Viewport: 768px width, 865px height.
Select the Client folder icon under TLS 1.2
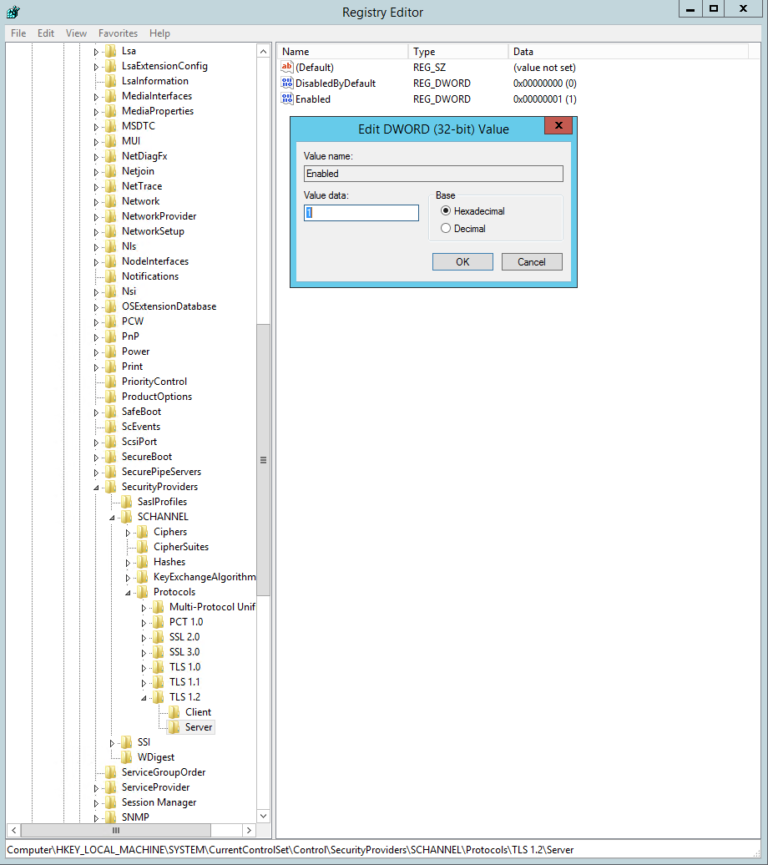pyautogui.click(x=174, y=712)
